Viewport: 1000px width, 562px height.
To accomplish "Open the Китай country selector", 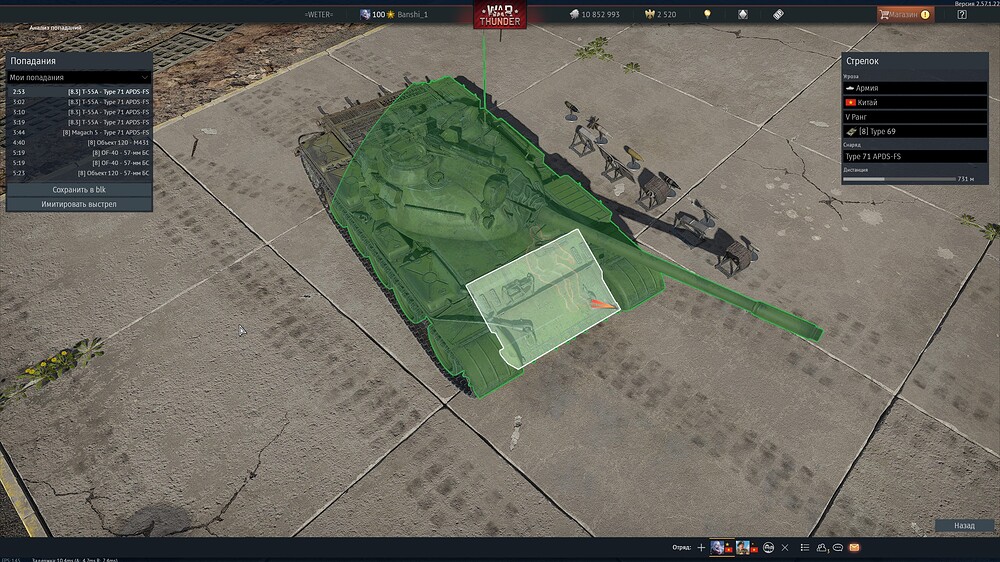I will coord(915,102).
